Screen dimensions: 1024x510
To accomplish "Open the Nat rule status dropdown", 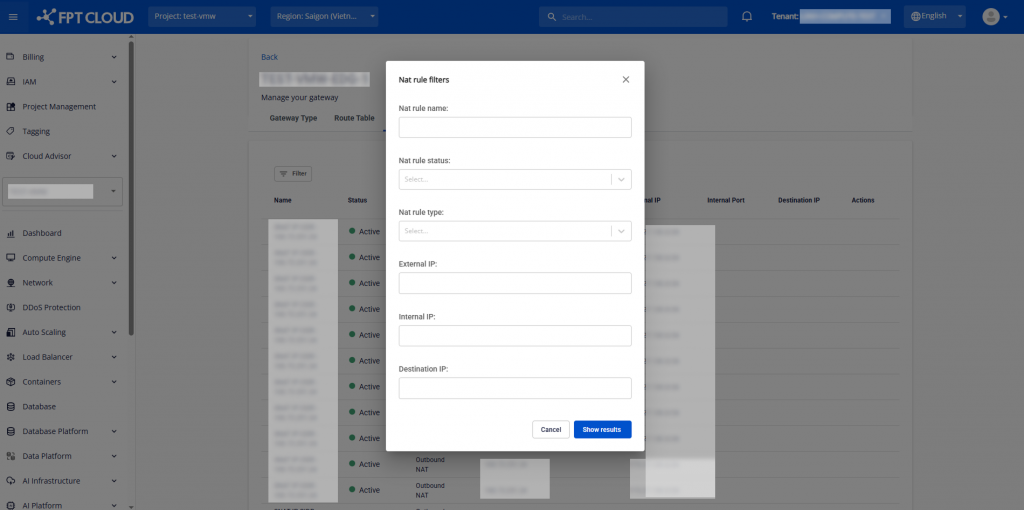I will [x=514, y=179].
